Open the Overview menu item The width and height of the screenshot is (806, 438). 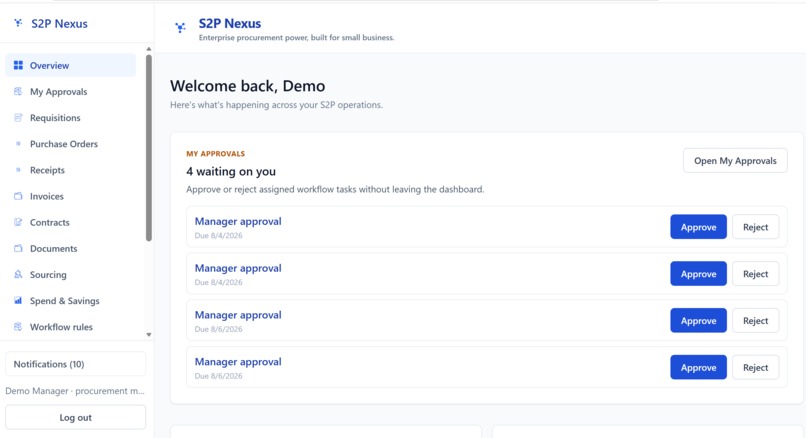[71, 65]
